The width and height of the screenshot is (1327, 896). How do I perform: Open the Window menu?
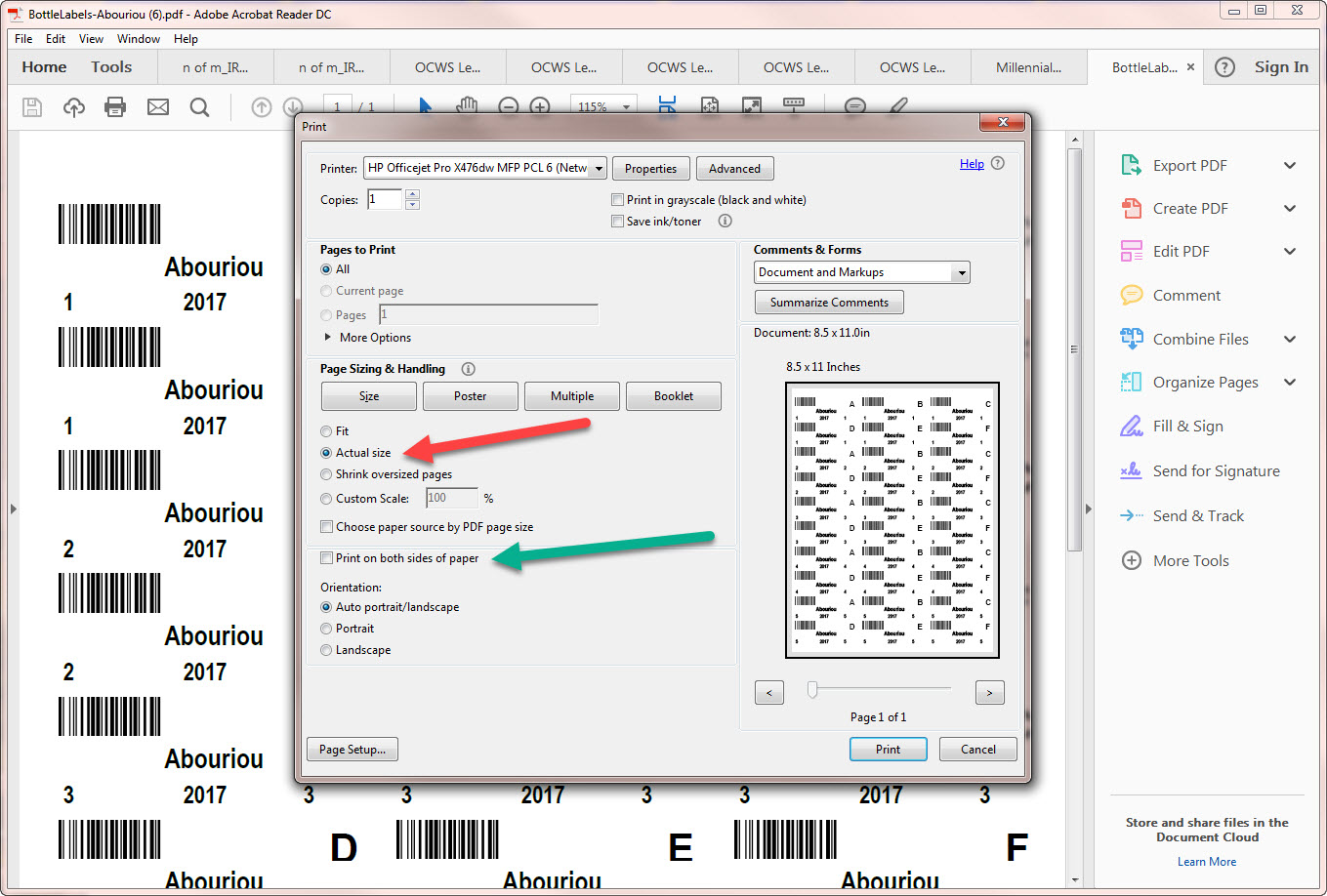[x=139, y=39]
